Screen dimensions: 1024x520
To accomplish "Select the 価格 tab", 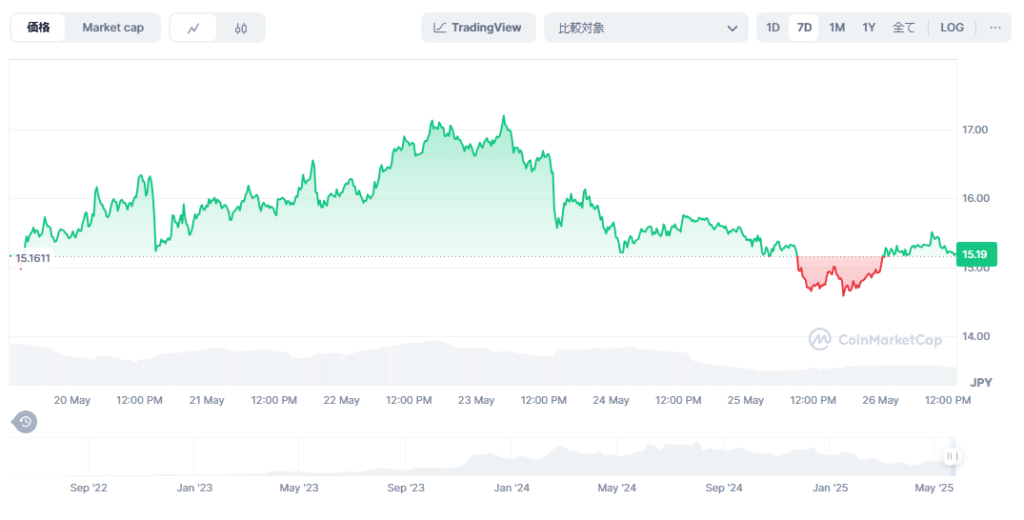I will 39,28.
